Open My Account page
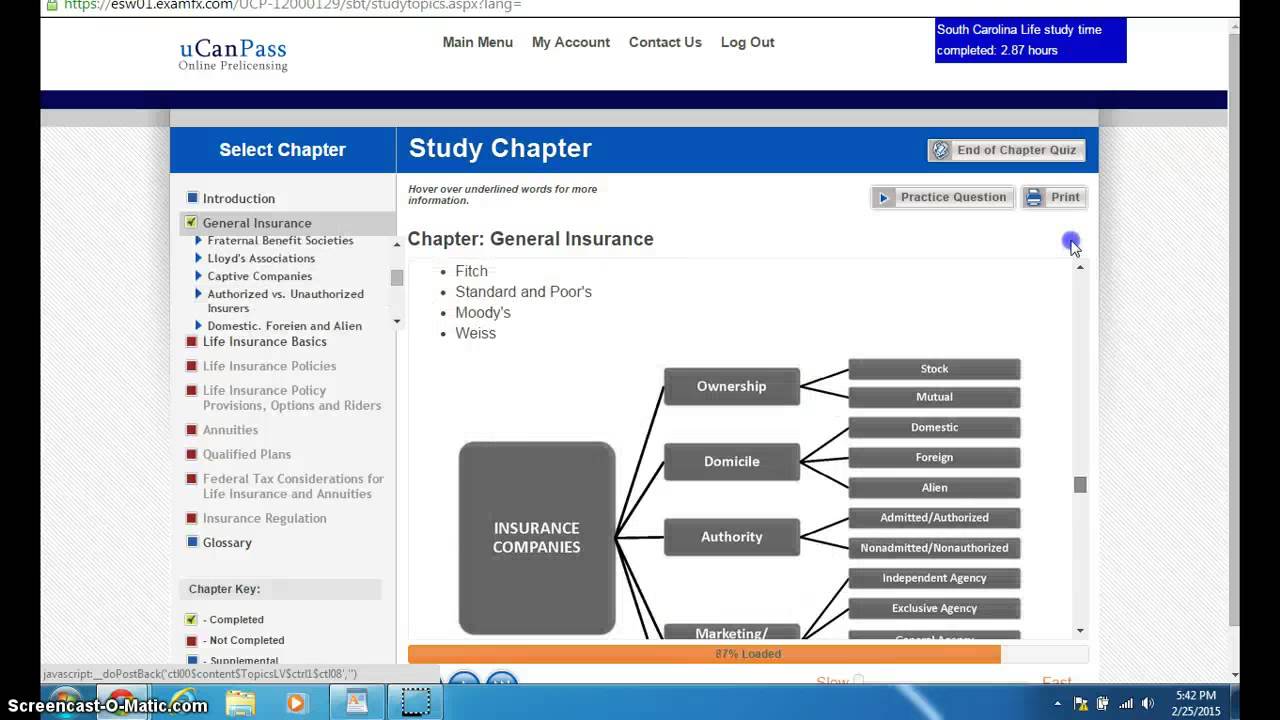This screenshot has height=720, width=1280. pyautogui.click(x=571, y=42)
